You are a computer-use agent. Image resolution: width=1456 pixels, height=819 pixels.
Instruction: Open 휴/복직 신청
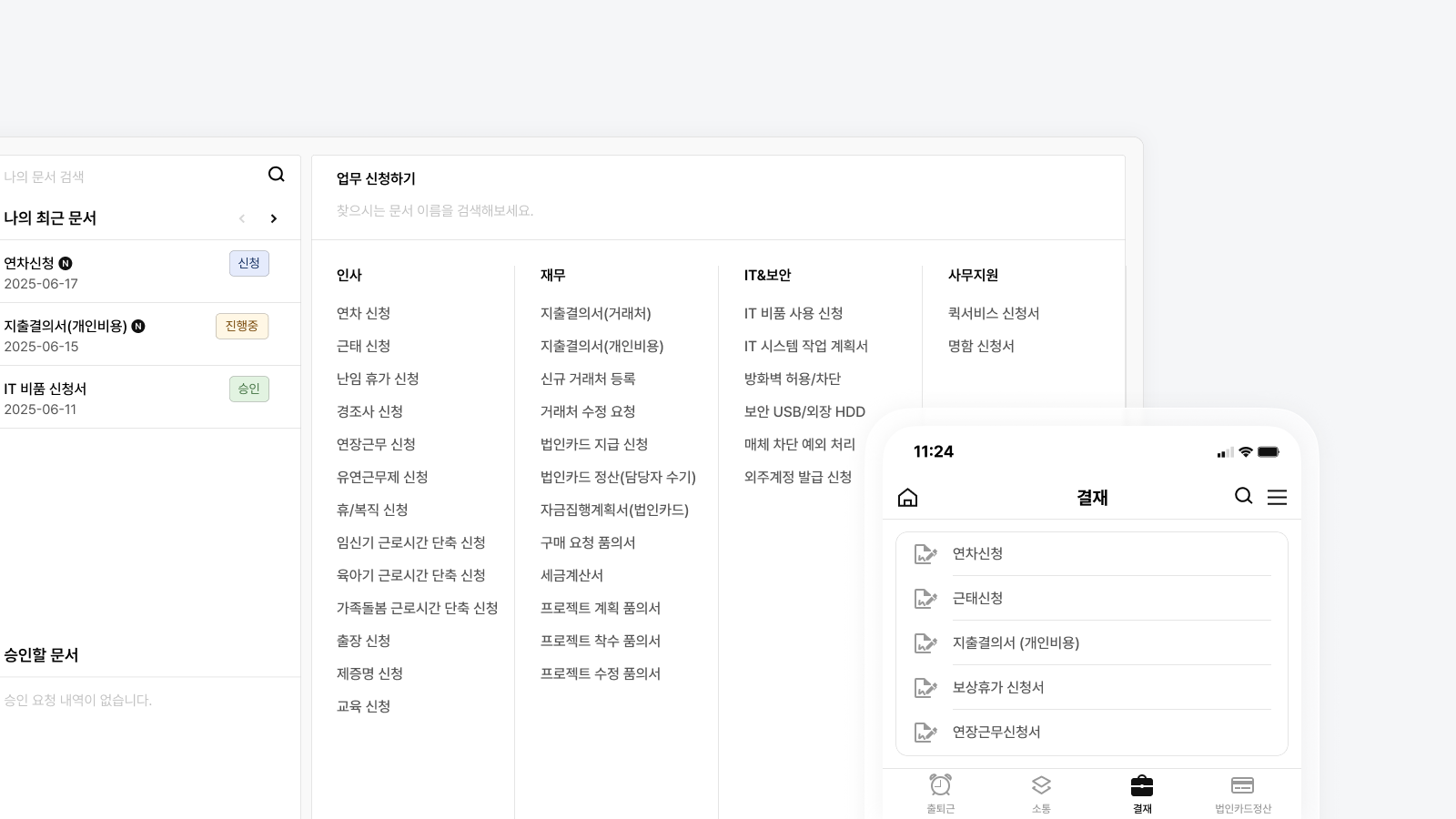pos(372,510)
